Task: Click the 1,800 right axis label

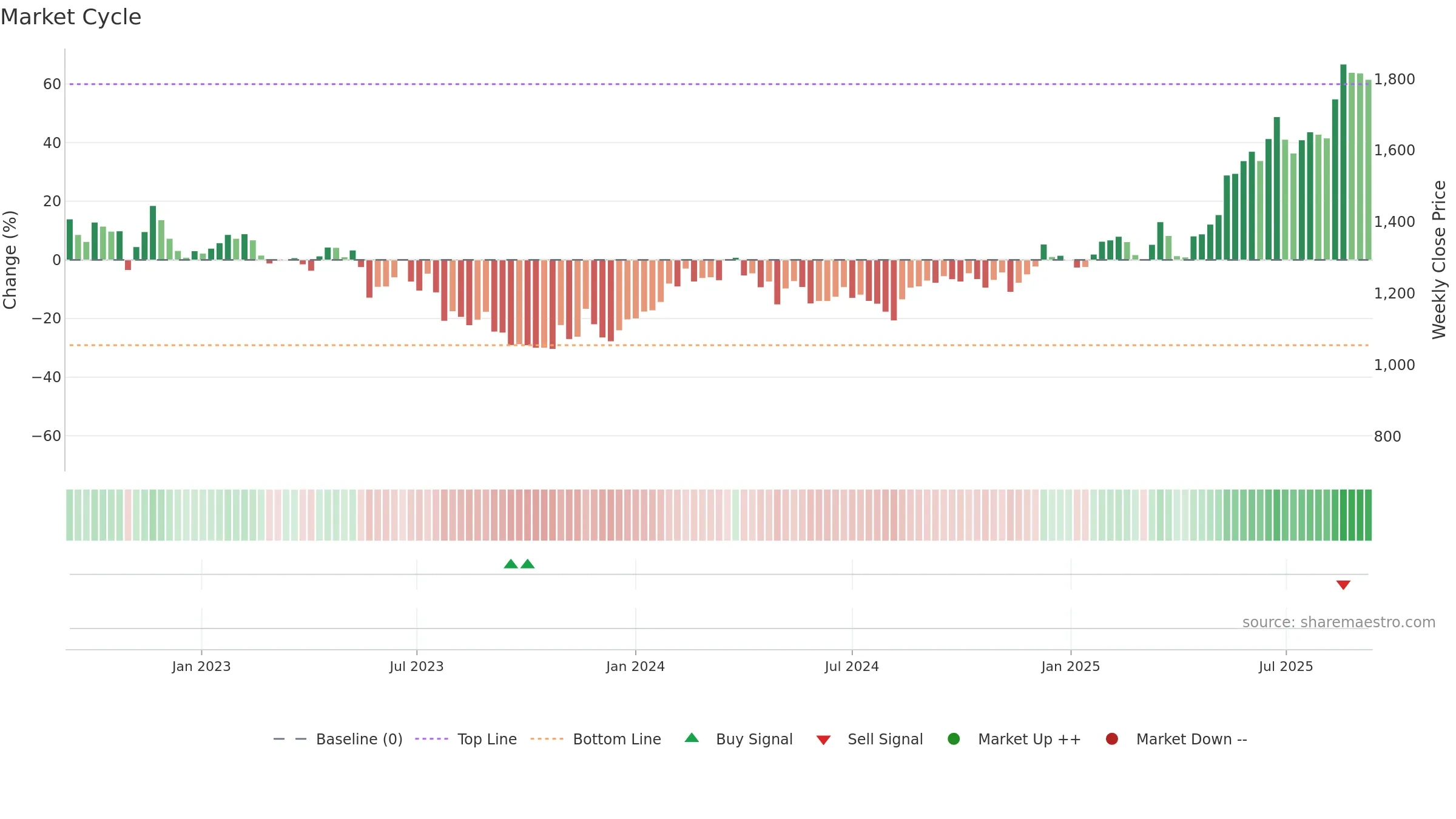Action: tap(1395, 79)
